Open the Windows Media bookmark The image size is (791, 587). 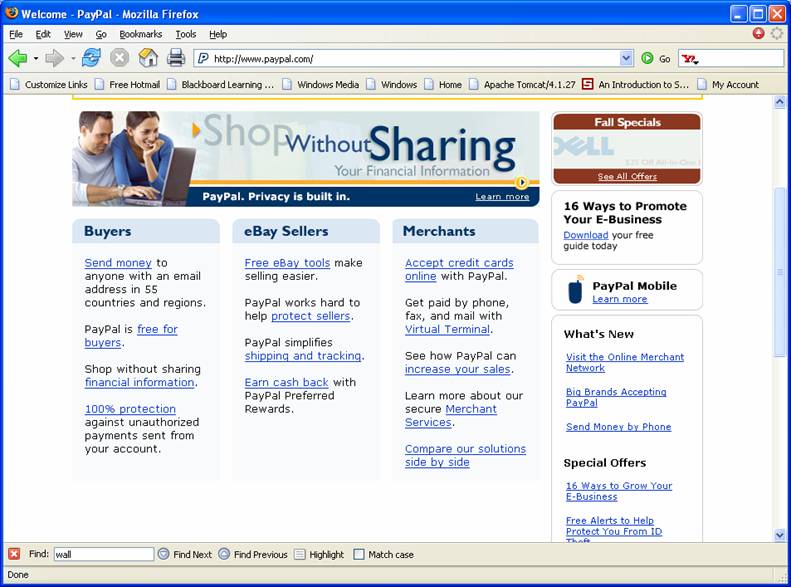click(x=321, y=85)
